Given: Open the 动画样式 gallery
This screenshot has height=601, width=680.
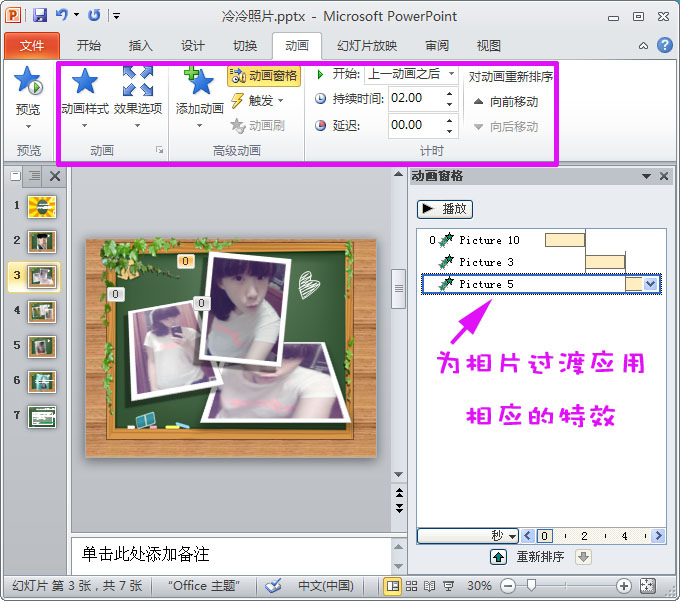Looking at the screenshot, I should coord(85,96).
